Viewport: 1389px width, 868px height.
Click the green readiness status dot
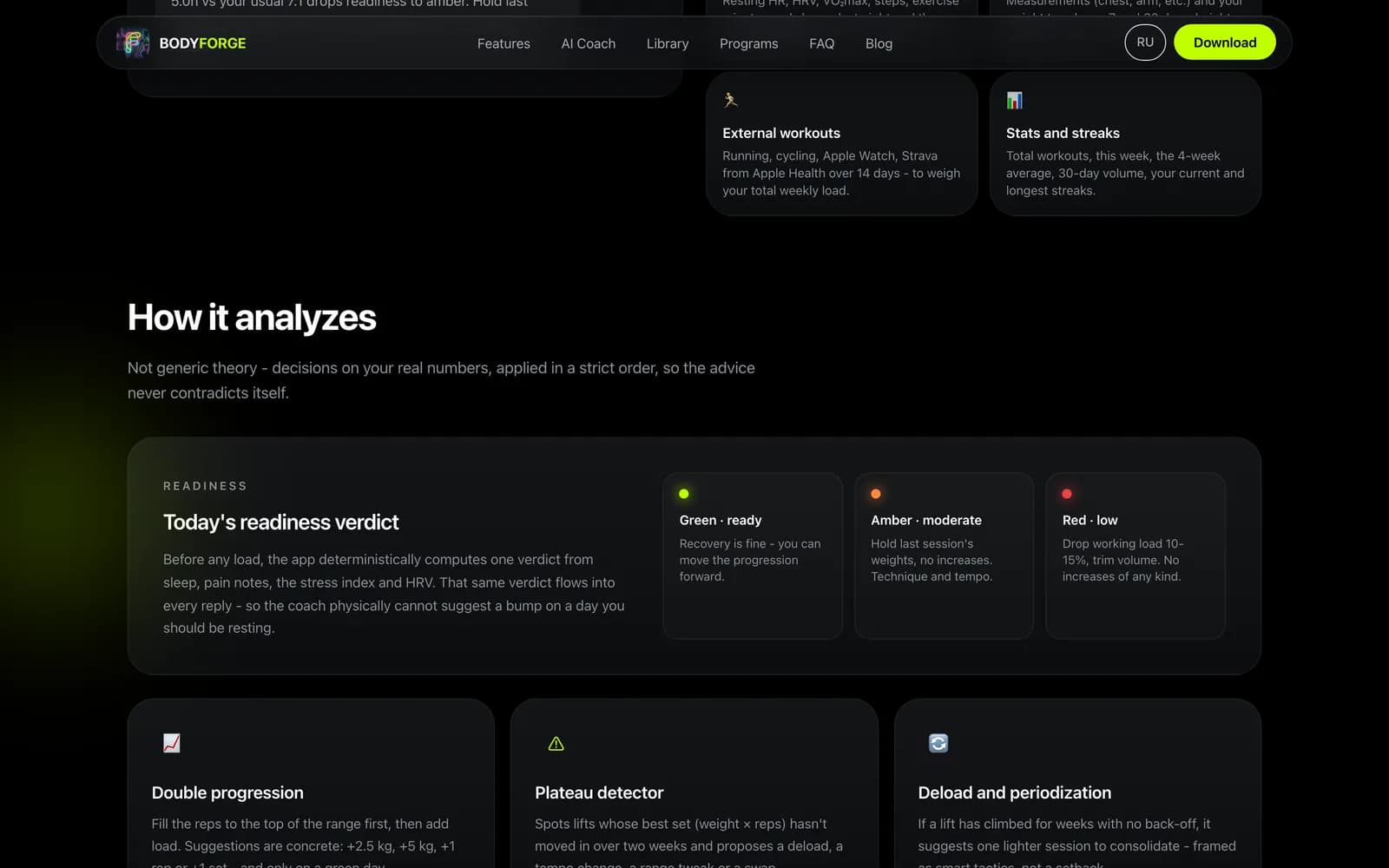[x=684, y=494]
